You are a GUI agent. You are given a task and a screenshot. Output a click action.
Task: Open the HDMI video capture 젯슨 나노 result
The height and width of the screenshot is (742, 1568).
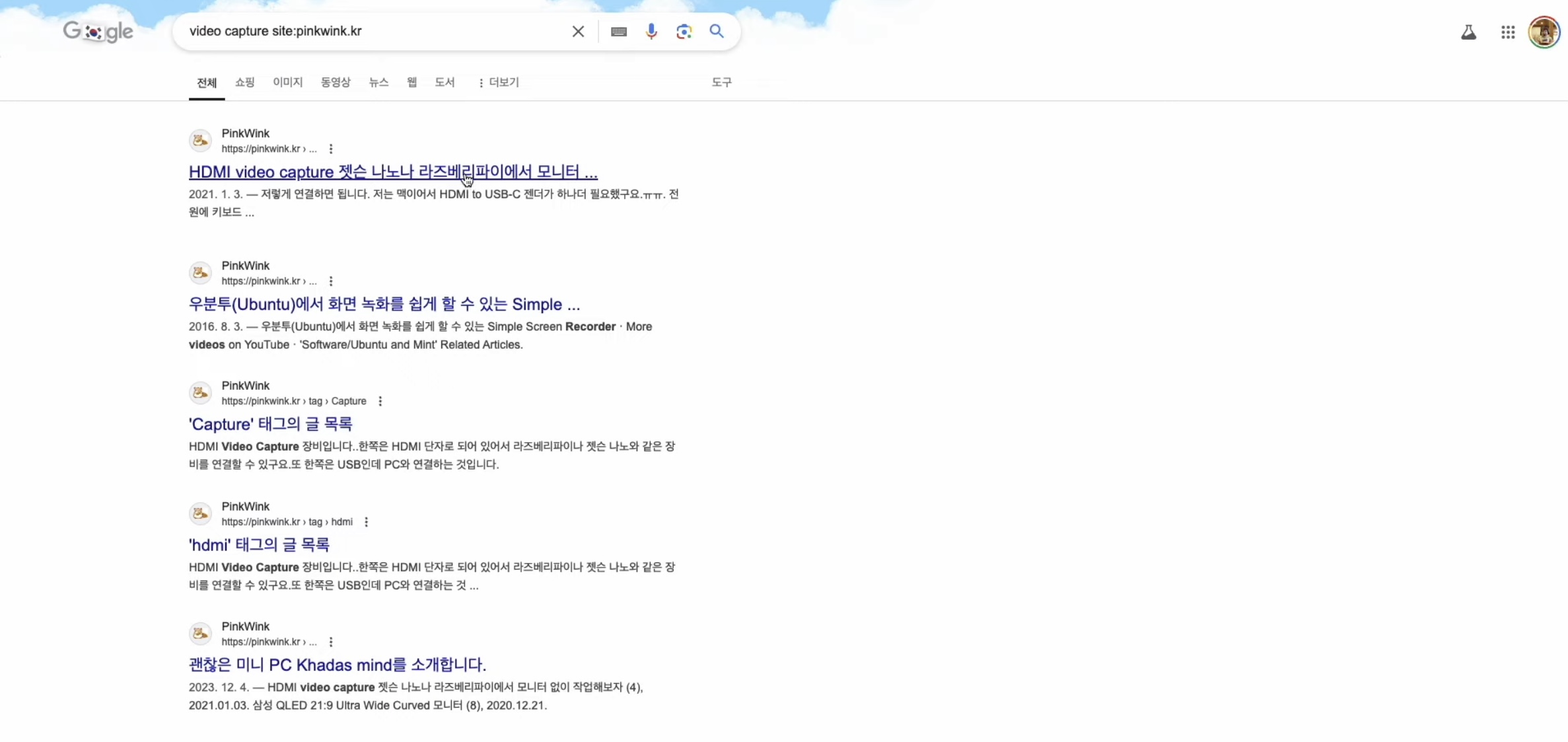(x=392, y=172)
